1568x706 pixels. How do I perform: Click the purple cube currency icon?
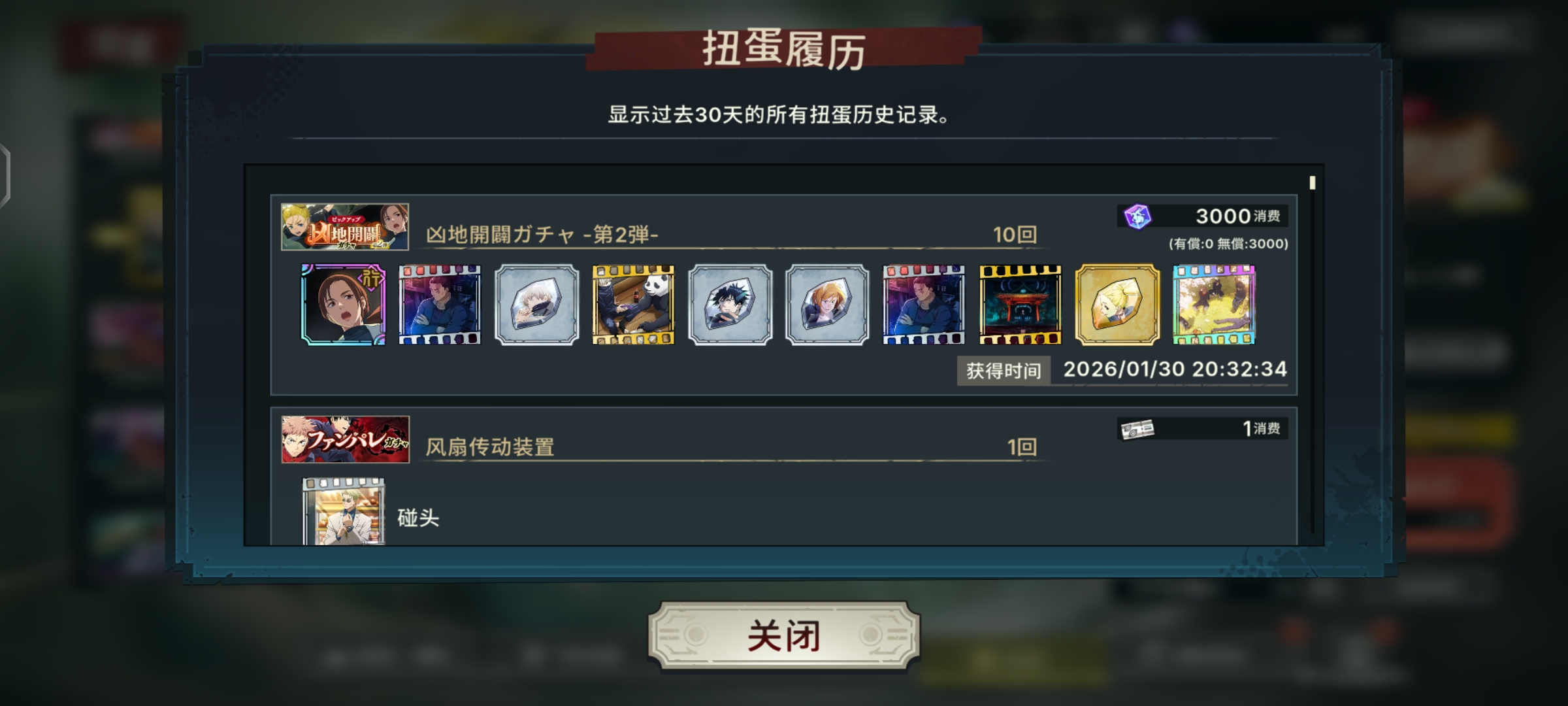coord(1137,216)
